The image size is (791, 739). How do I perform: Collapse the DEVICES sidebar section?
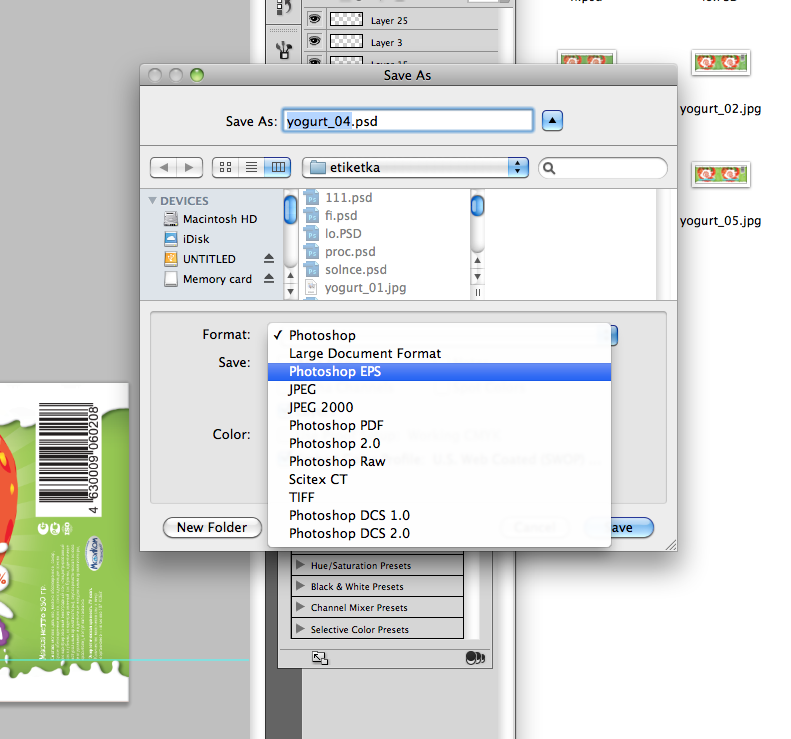click(x=152, y=201)
